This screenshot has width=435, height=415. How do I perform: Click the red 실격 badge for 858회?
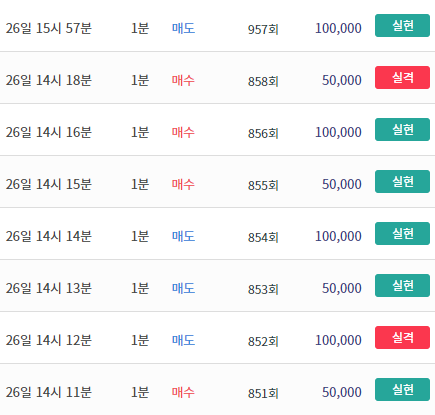402,78
